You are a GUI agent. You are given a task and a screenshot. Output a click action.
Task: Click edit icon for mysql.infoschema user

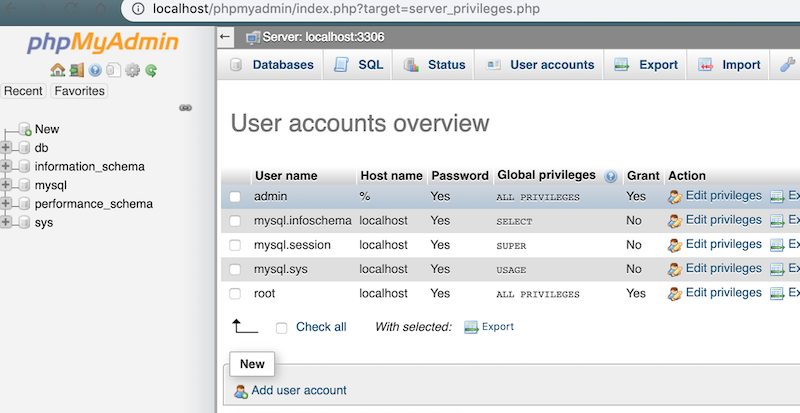click(x=674, y=221)
